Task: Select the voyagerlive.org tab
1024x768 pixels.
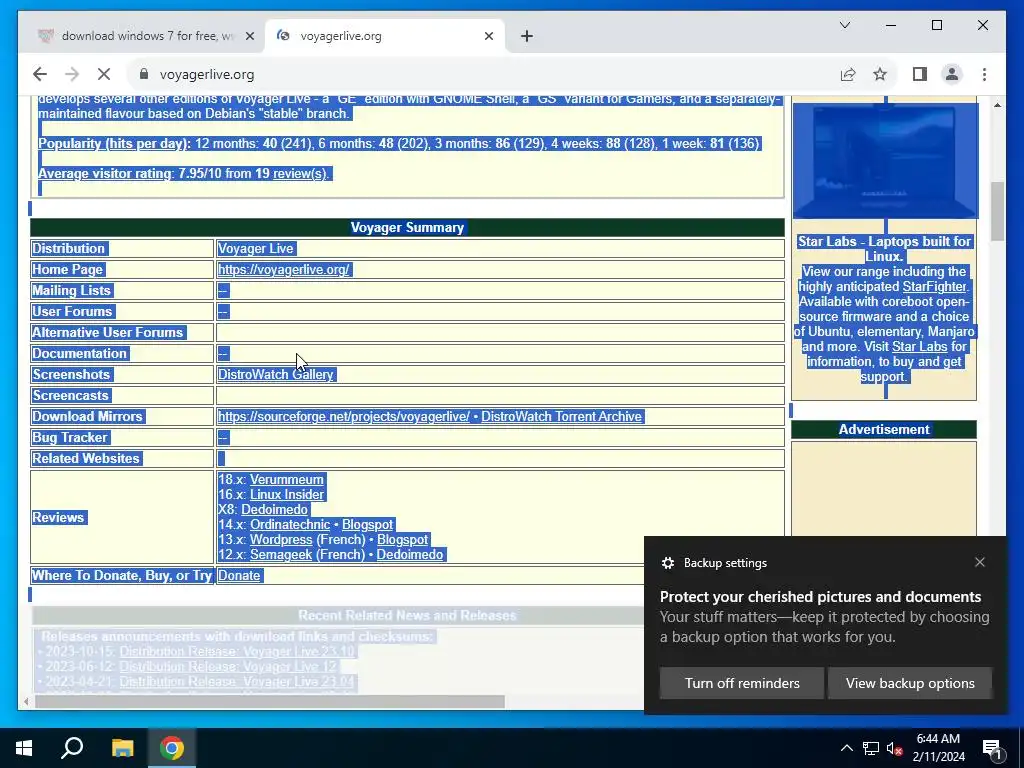Action: tap(385, 36)
